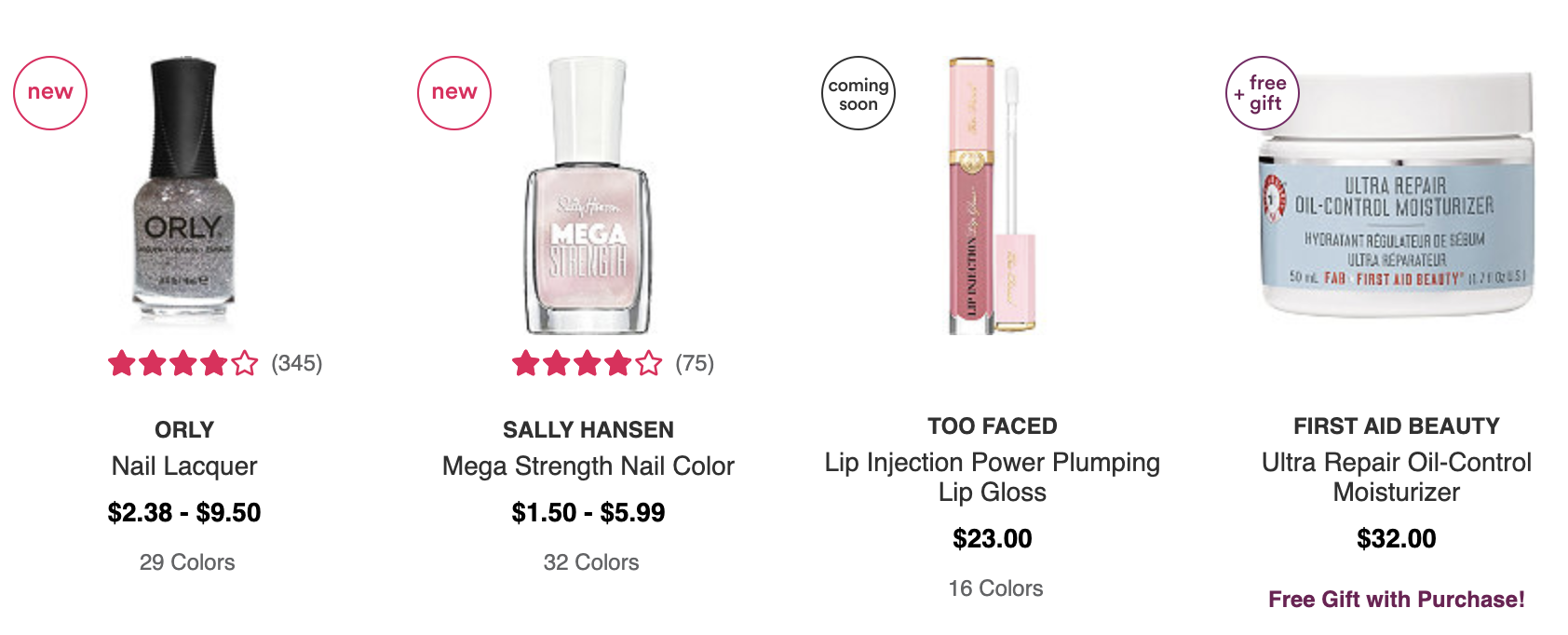1568x635 pixels.
Task: Open the (345) reviews count
Action: [297, 363]
